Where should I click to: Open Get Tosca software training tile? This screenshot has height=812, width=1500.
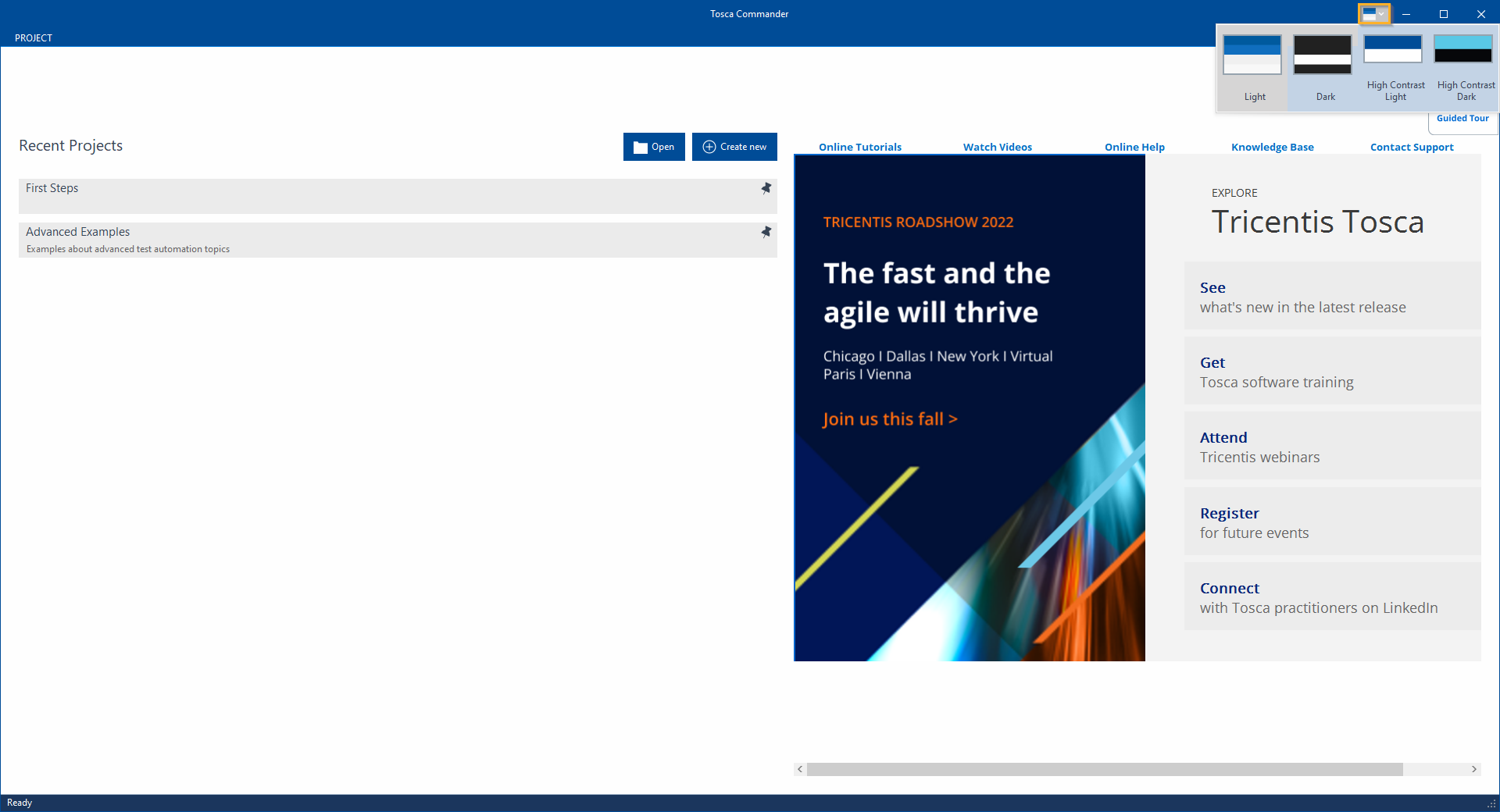(x=1331, y=372)
